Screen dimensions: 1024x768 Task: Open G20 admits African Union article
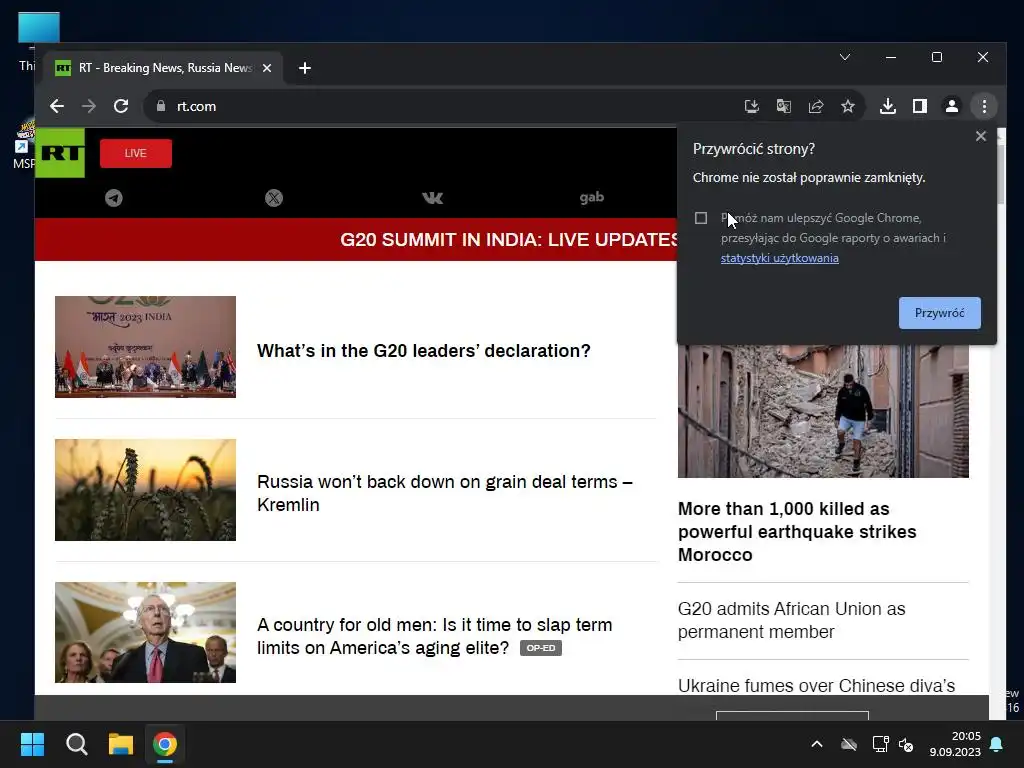click(792, 620)
